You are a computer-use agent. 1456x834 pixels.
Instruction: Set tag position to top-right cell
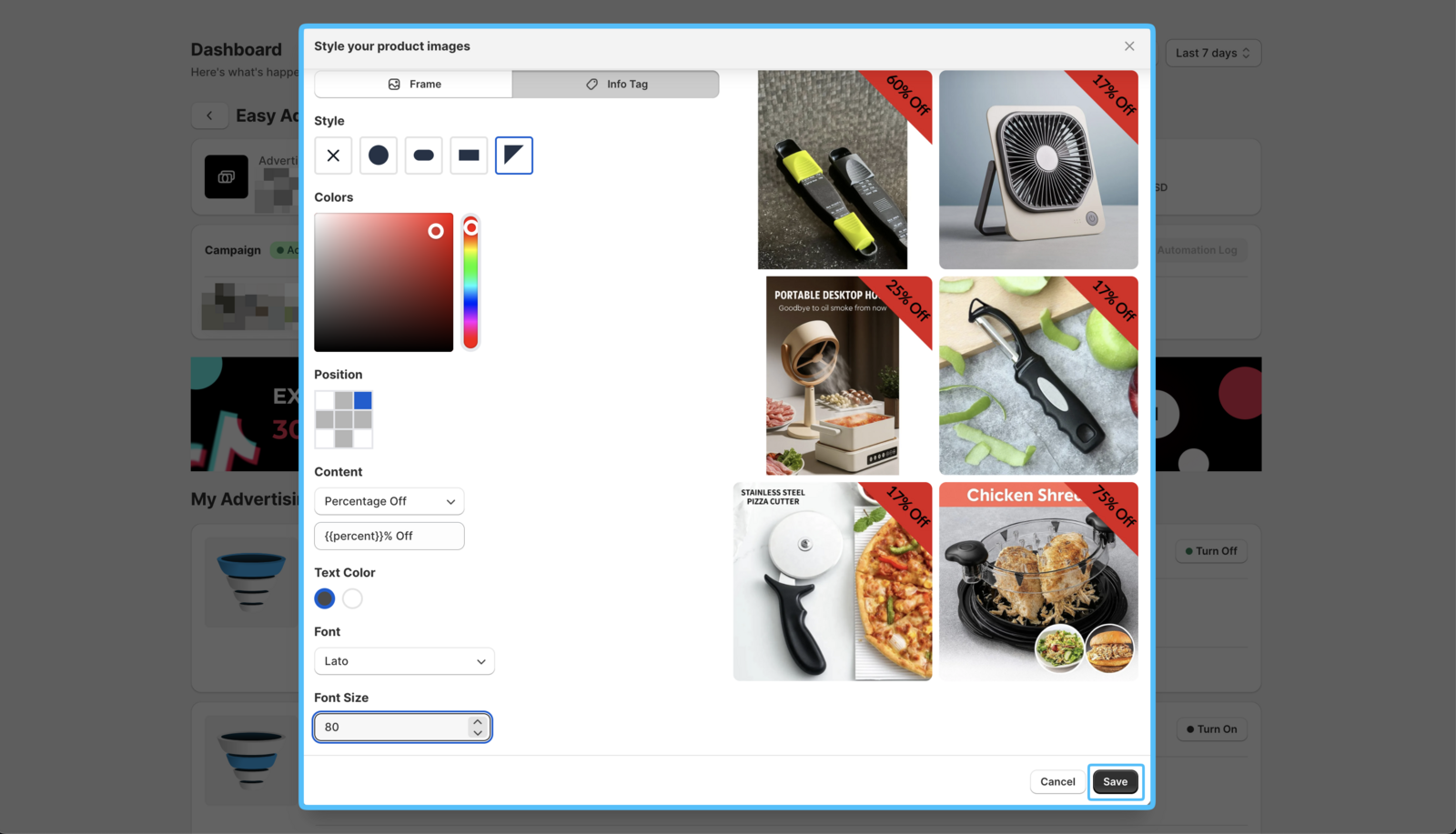pyautogui.click(x=363, y=400)
